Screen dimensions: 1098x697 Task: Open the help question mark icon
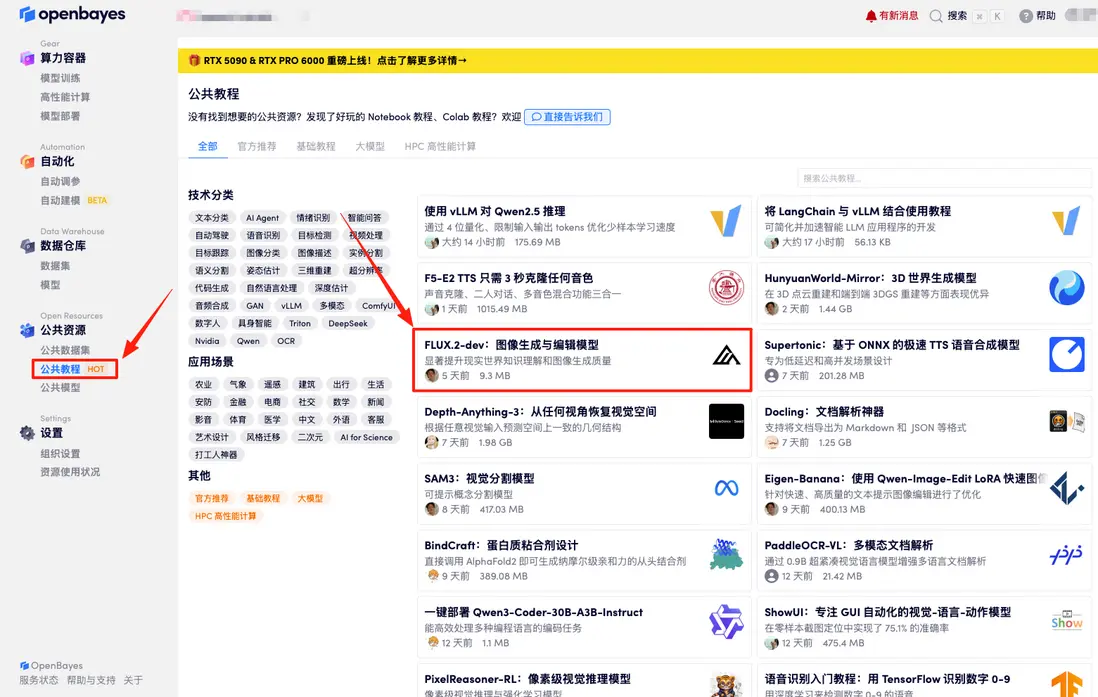(1026, 16)
